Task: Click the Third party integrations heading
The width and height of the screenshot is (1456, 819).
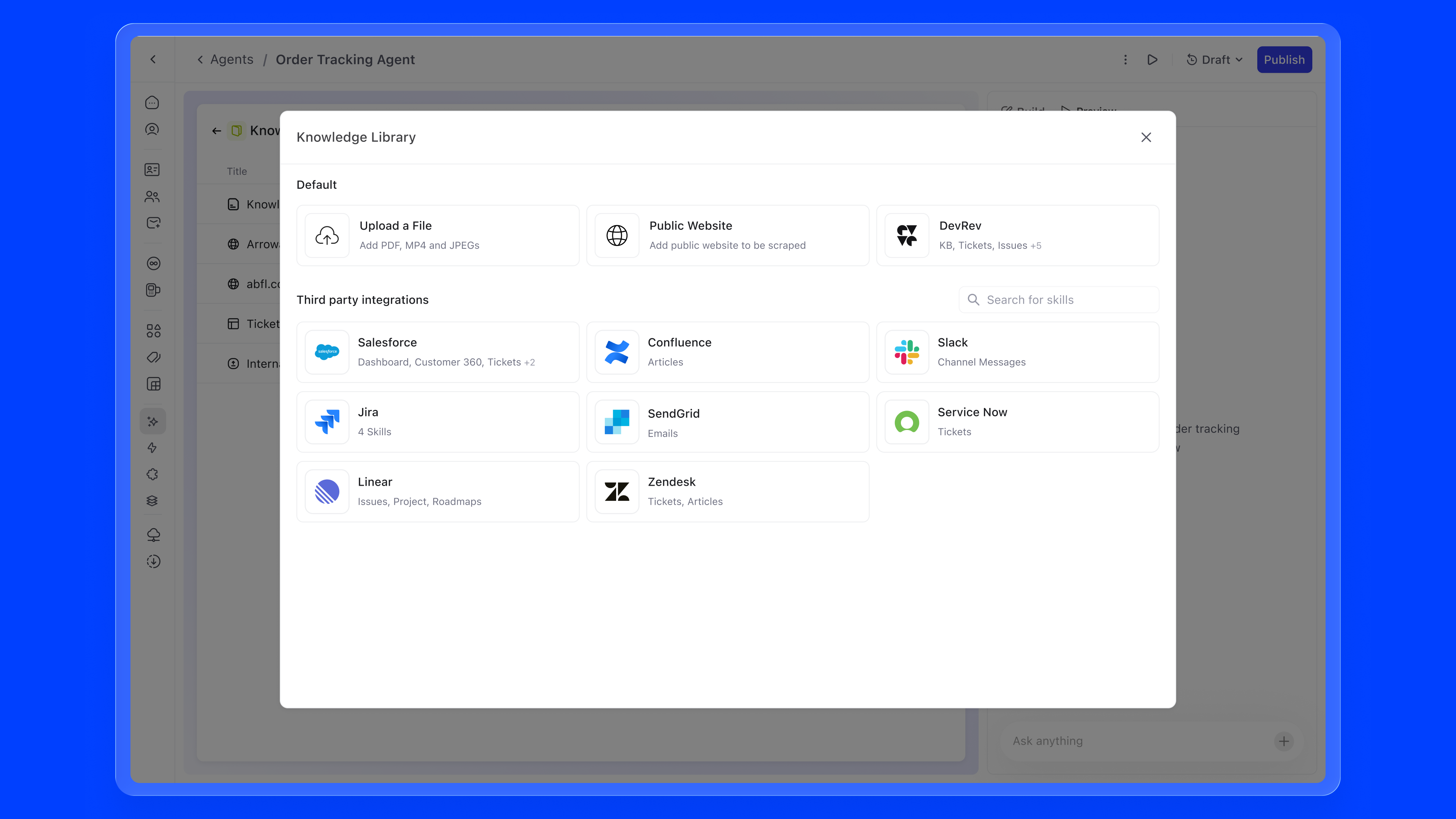Action: (363, 300)
